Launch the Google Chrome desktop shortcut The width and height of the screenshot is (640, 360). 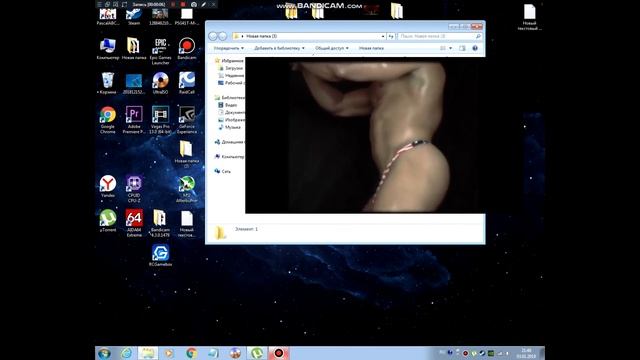pos(108,120)
